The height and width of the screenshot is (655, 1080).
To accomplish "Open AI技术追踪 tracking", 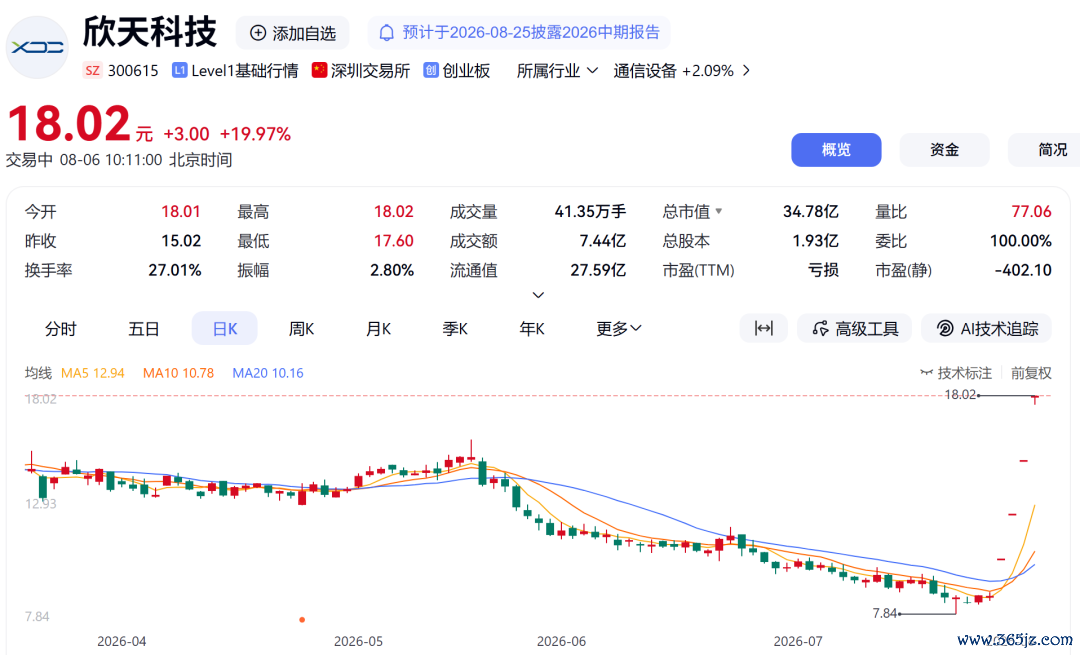I will click(986, 329).
